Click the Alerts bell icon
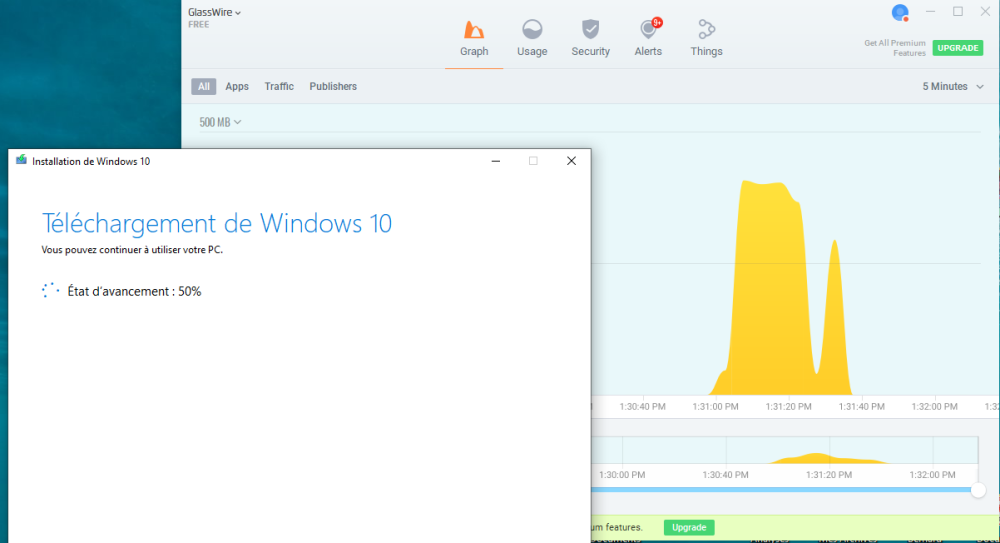The height and width of the screenshot is (543, 1000). (648, 29)
